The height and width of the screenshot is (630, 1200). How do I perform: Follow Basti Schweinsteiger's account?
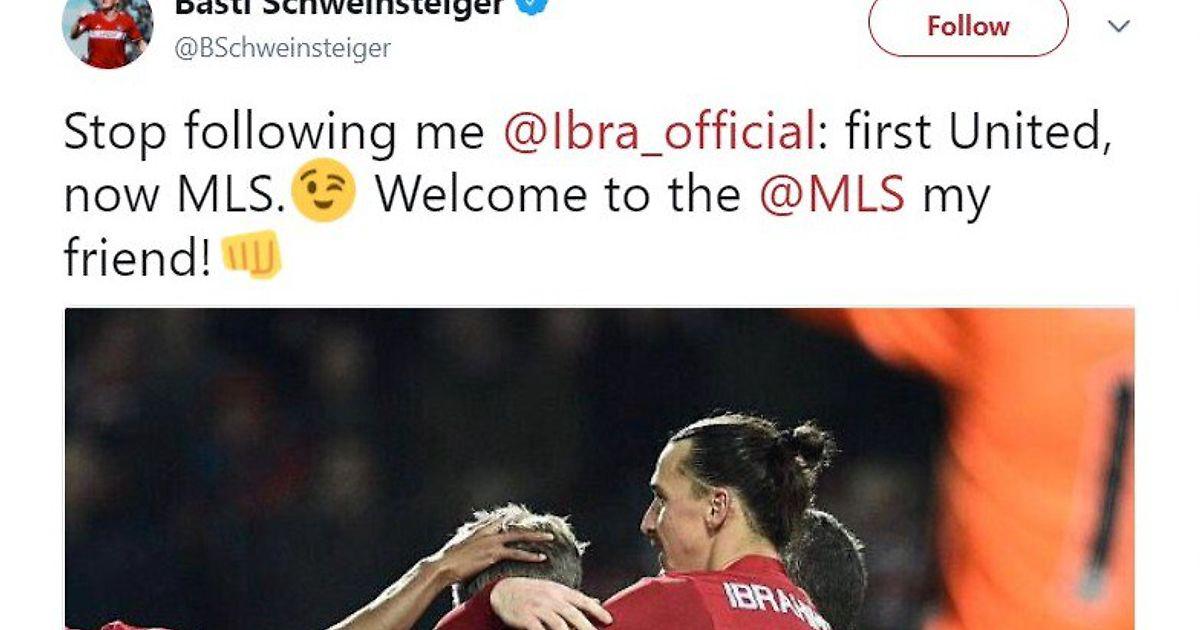(967, 25)
